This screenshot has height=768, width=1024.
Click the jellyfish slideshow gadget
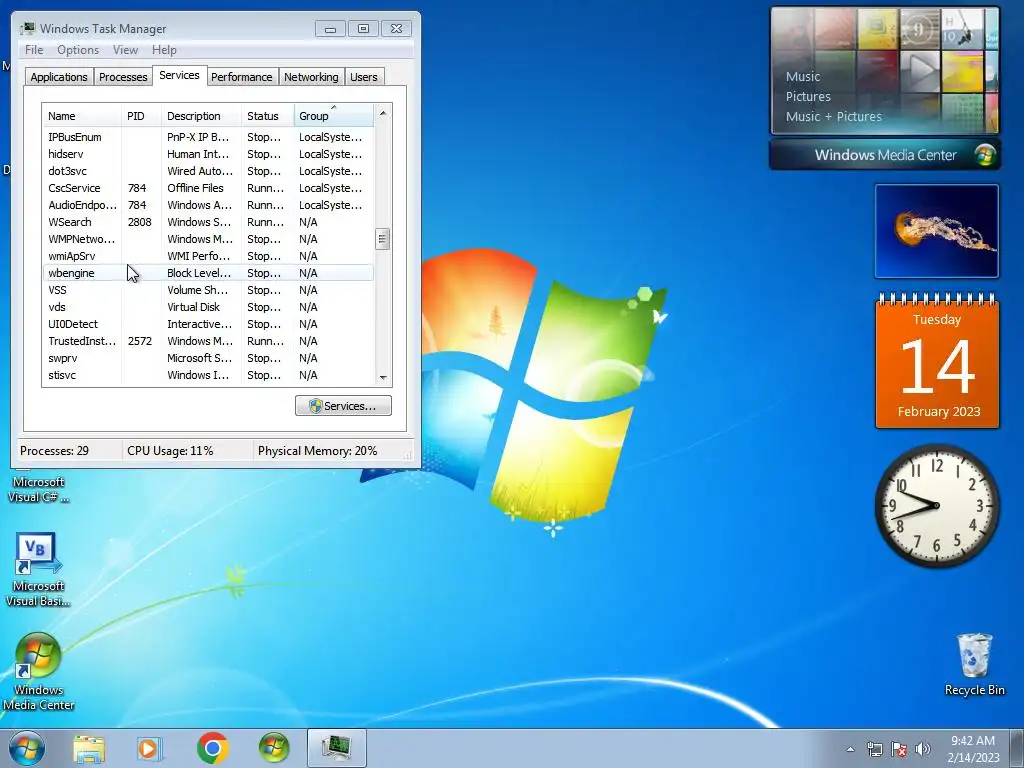coord(936,231)
